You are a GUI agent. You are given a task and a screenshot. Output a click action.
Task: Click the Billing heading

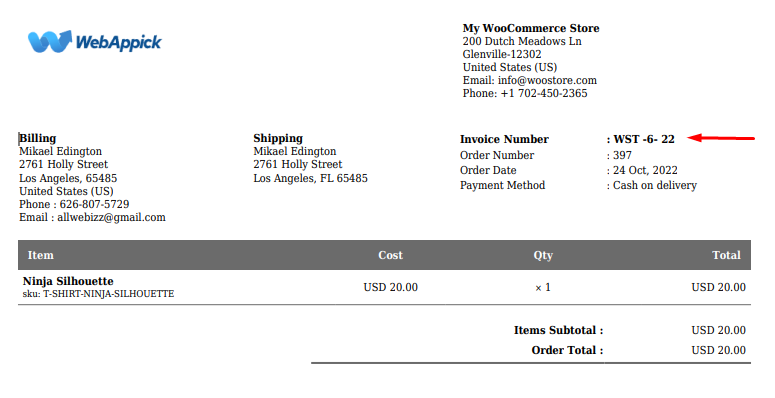pyautogui.click(x=38, y=138)
